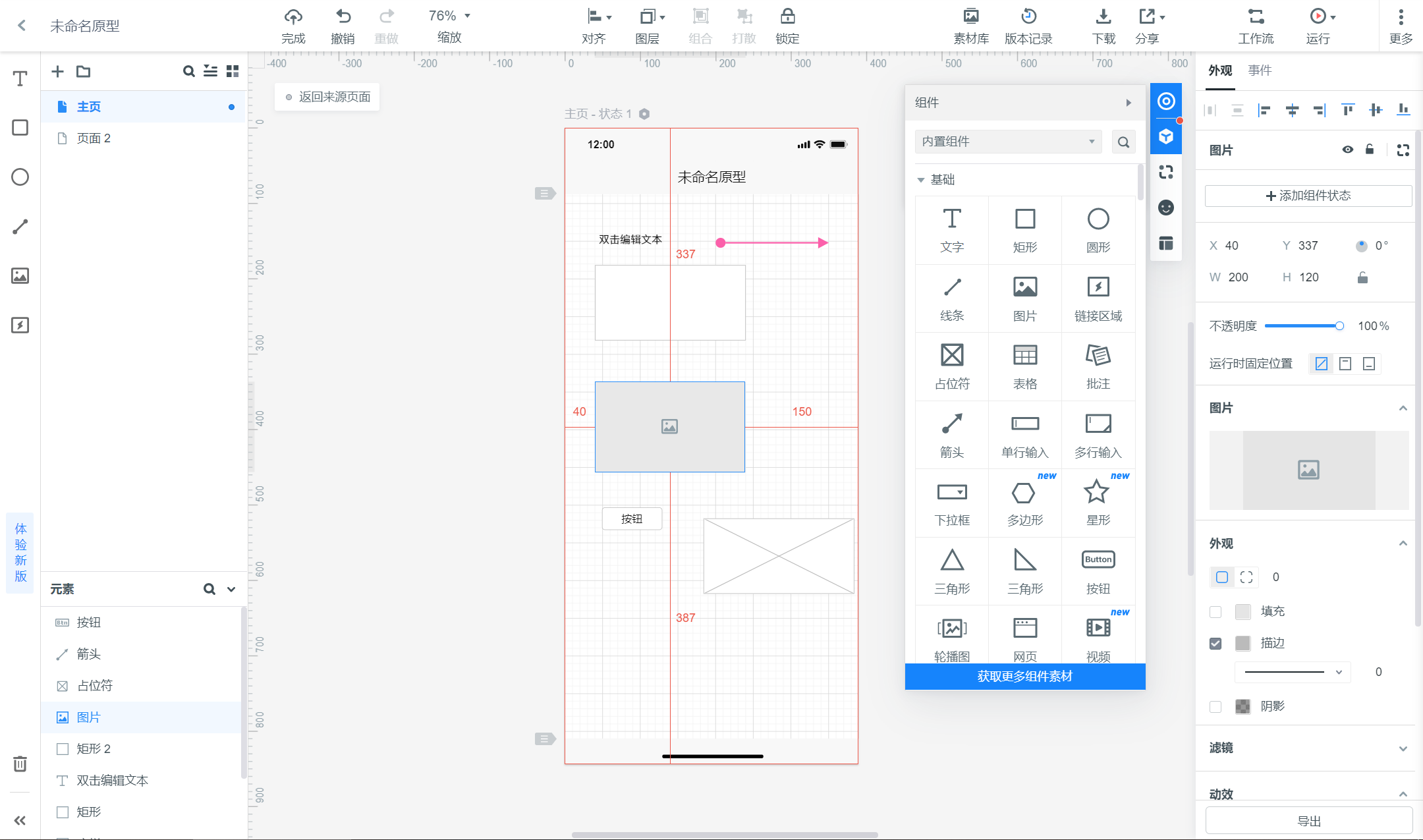Click the trash delete icon

coord(20,764)
